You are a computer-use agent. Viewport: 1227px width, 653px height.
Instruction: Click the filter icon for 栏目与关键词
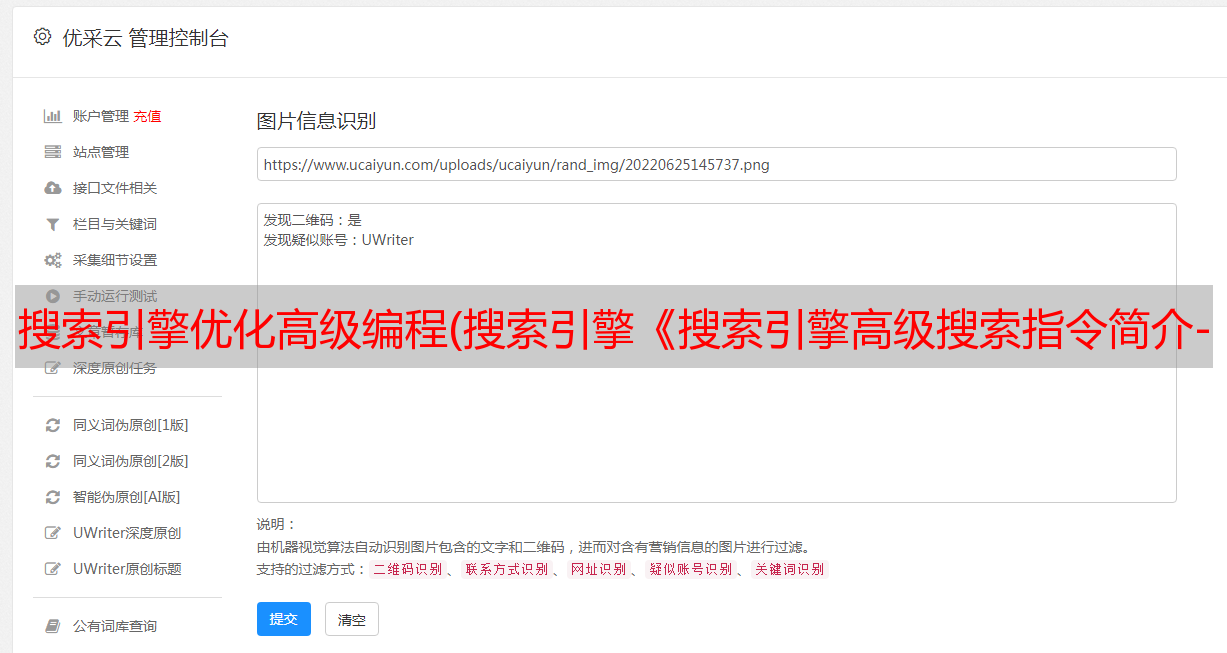click(x=53, y=224)
